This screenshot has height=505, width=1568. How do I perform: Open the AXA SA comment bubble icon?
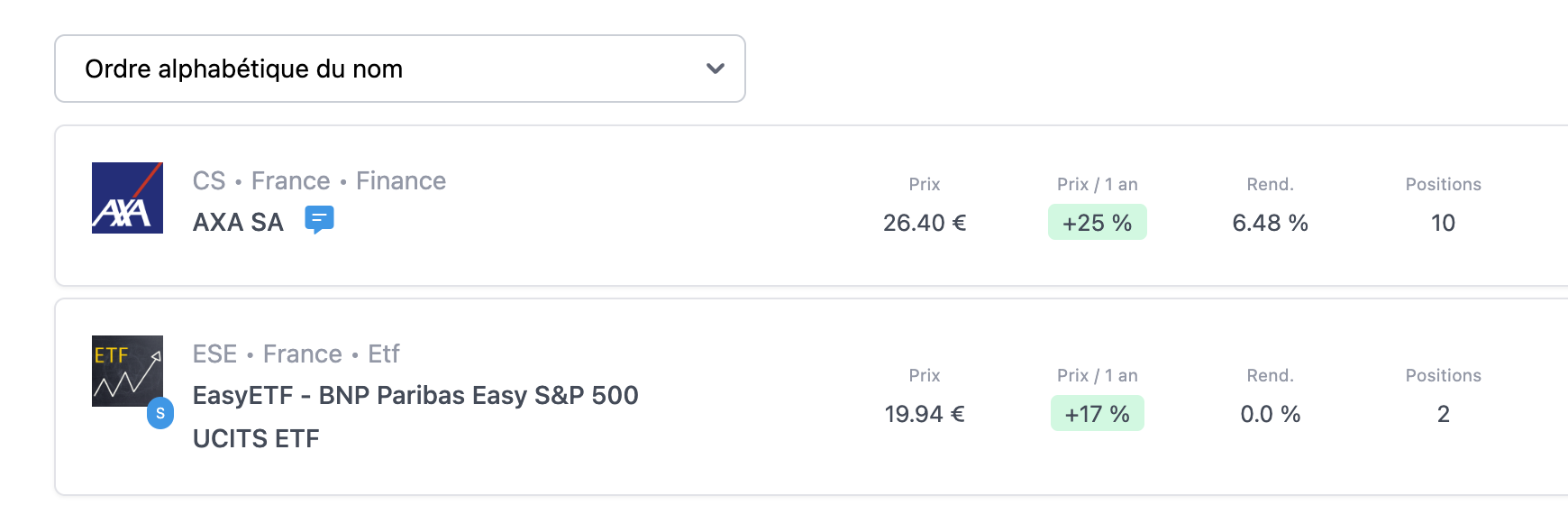tap(319, 219)
